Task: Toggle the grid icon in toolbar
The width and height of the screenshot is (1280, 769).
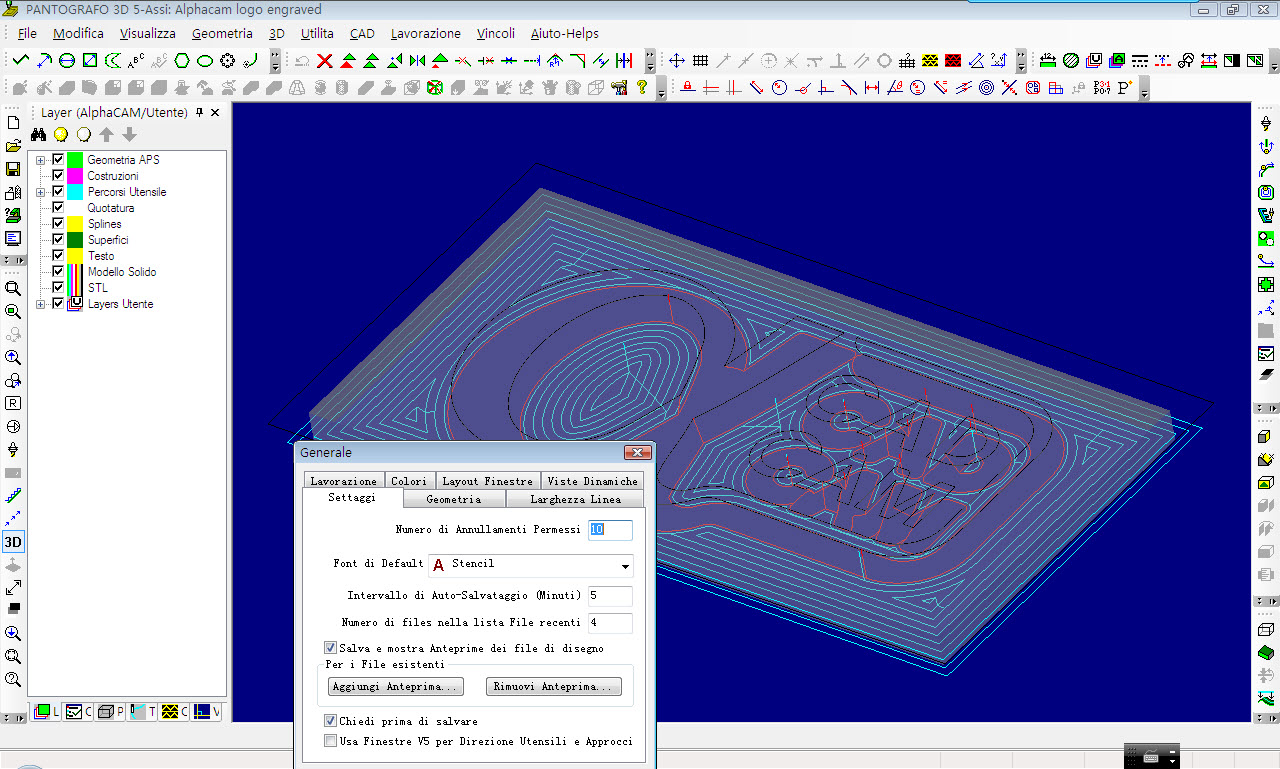Action: click(x=700, y=61)
